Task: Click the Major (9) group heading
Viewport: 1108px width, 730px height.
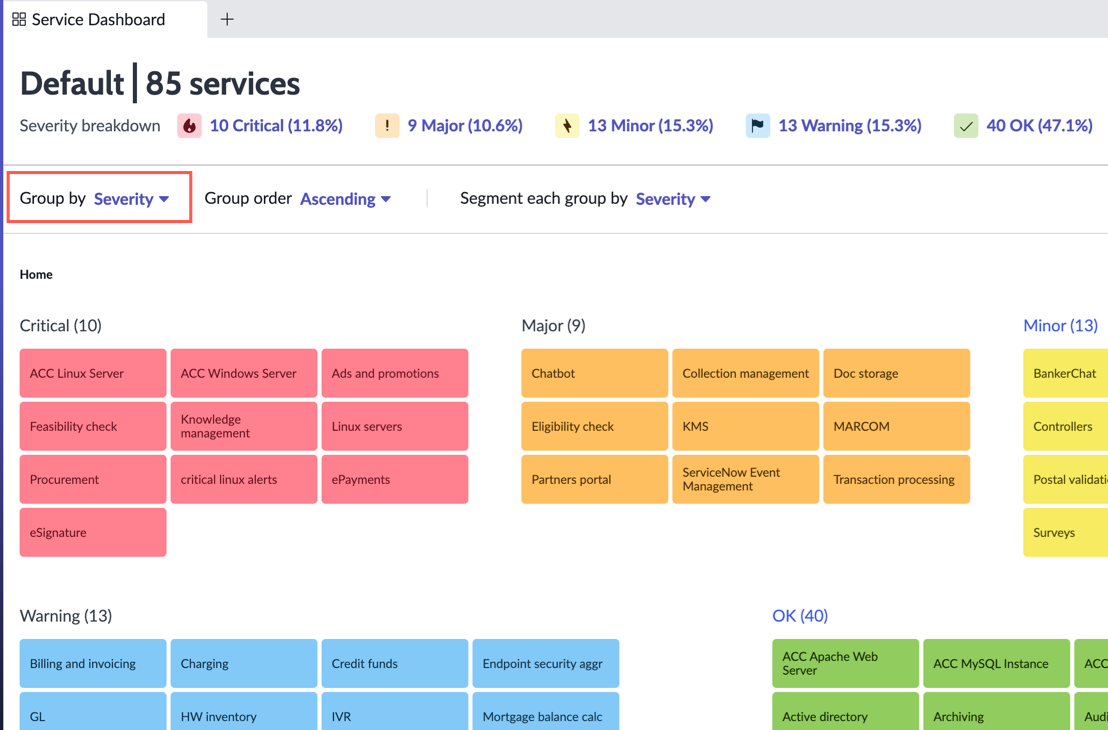Action: 553,326
